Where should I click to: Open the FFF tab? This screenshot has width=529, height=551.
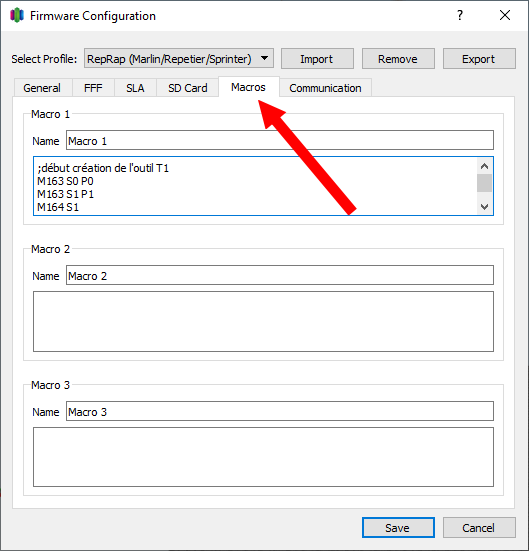93,87
